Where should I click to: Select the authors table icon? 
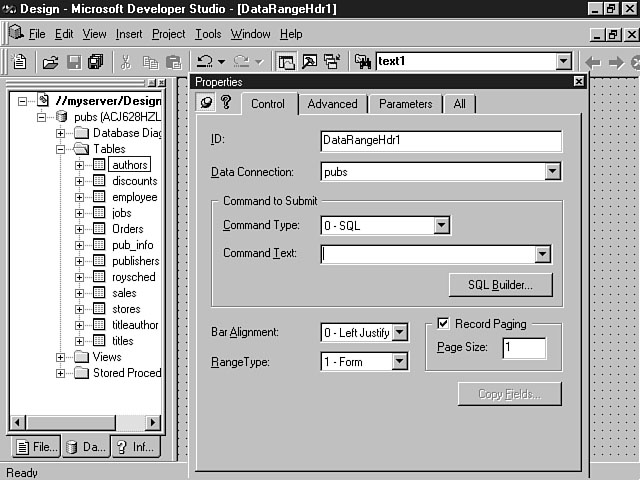point(99,165)
